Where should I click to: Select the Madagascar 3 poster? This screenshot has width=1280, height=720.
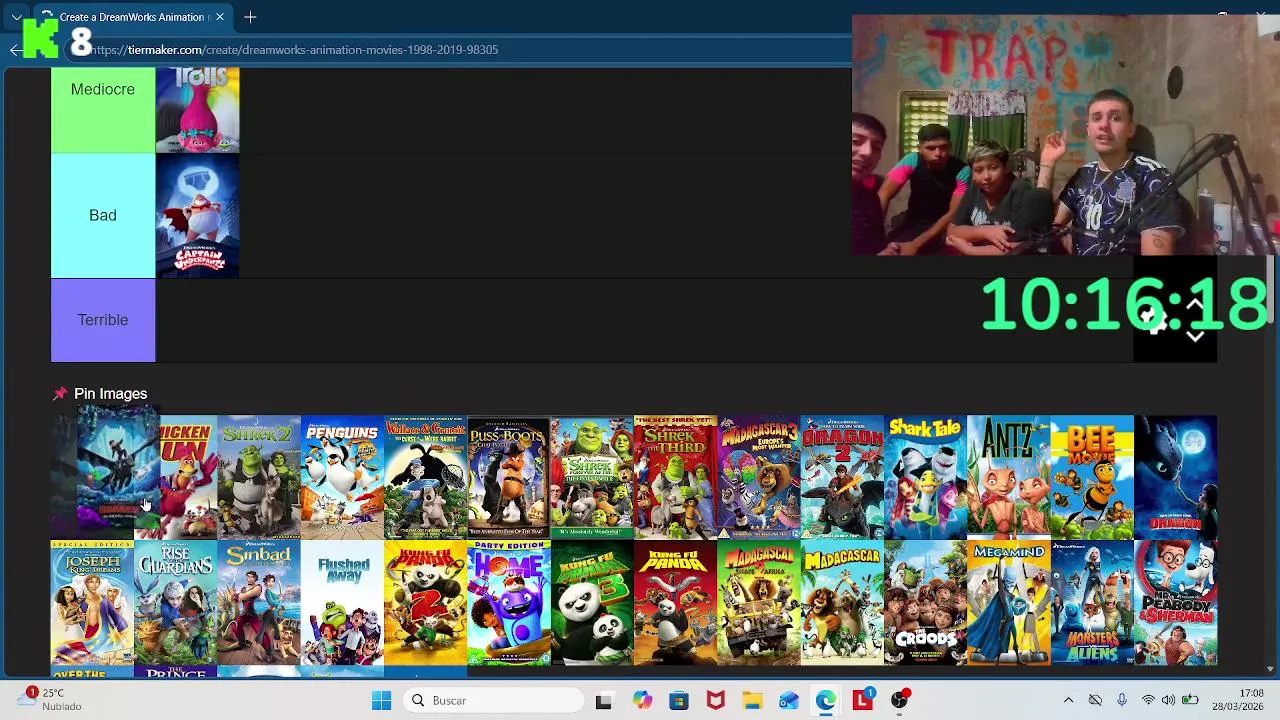(759, 477)
